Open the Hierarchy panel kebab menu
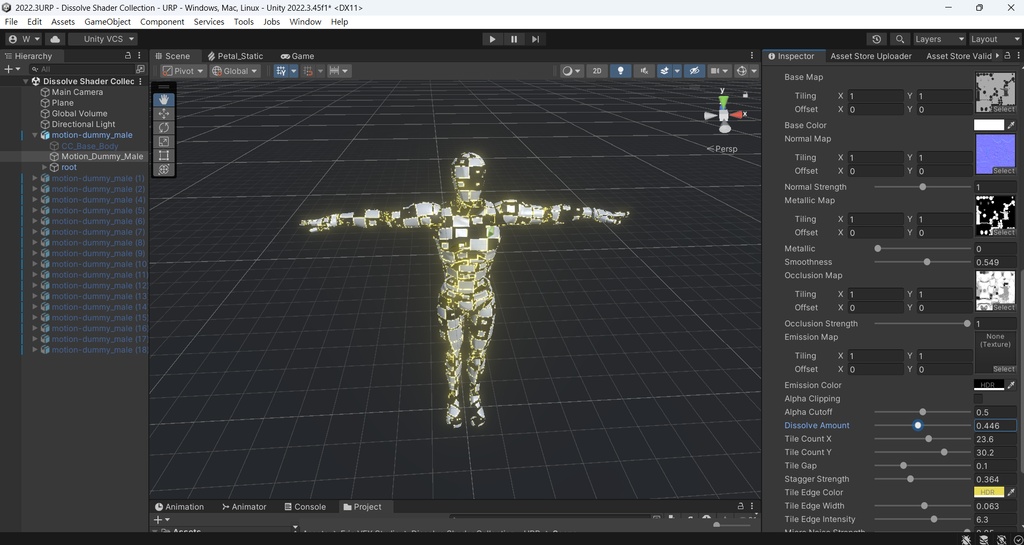Screen dimensions: 1024x545 139,56
